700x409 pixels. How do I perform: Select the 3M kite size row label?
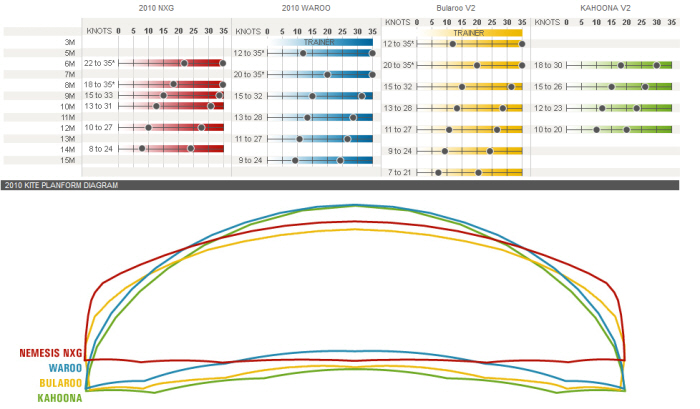[70, 42]
